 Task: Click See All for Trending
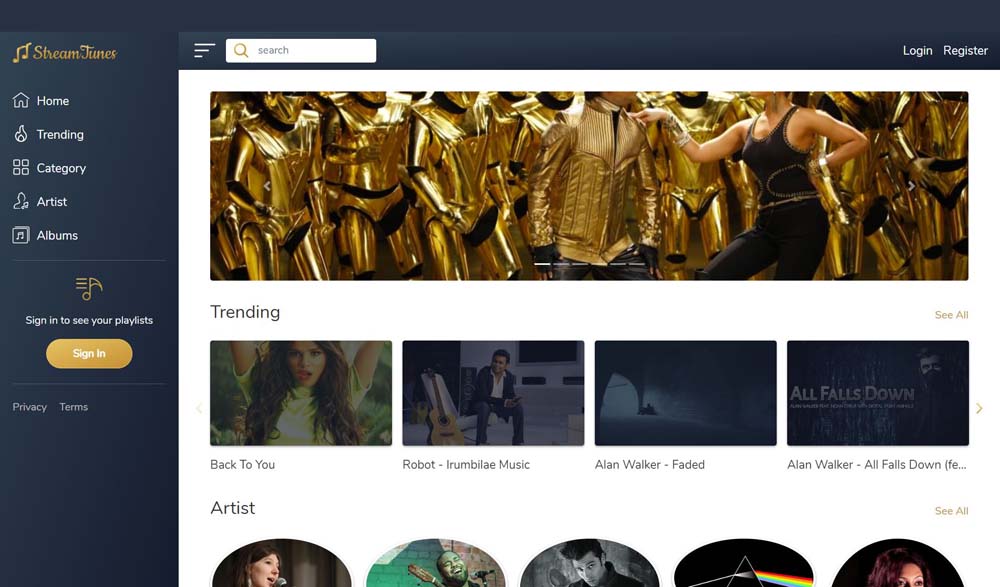coord(951,315)
